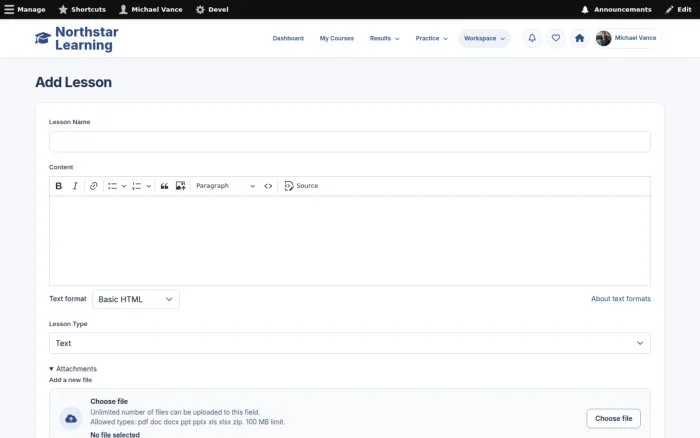Insert a bulleted list
The width and height of the screenshot is (700, 438).
point(112,186)
